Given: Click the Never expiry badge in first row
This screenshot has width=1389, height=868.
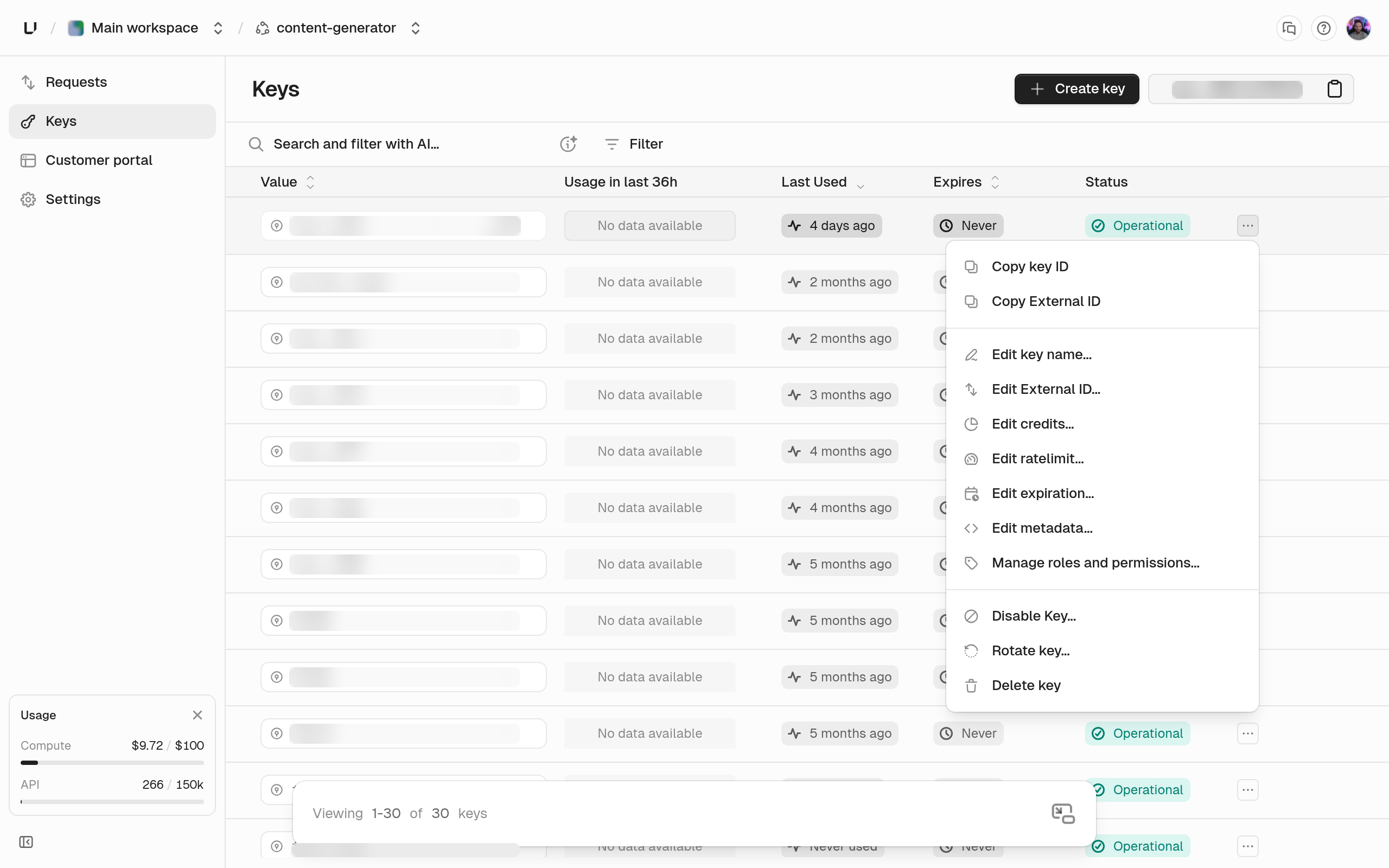Looking at the screenshot, I should pos(969,226).
